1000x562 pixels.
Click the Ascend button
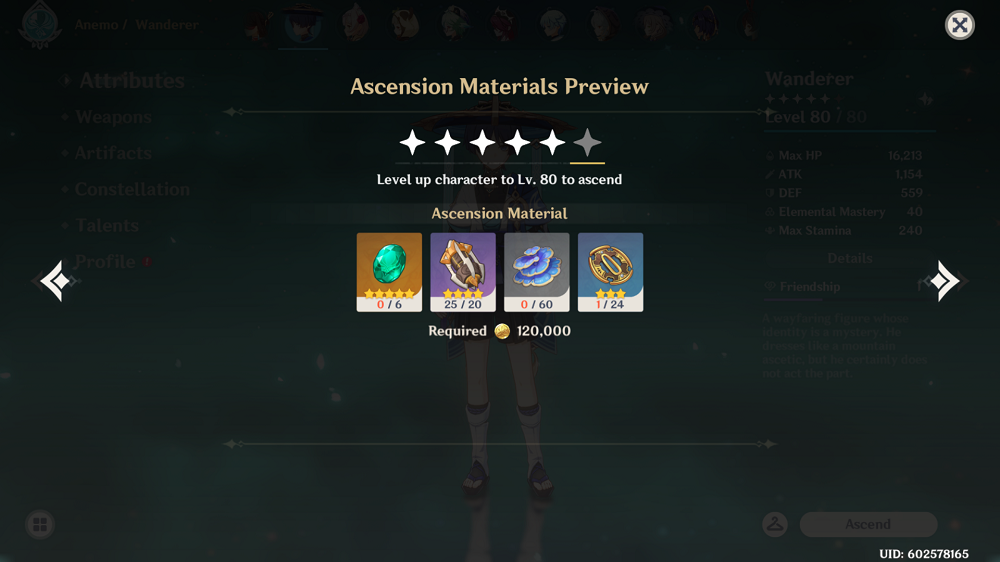pos(868,524)
